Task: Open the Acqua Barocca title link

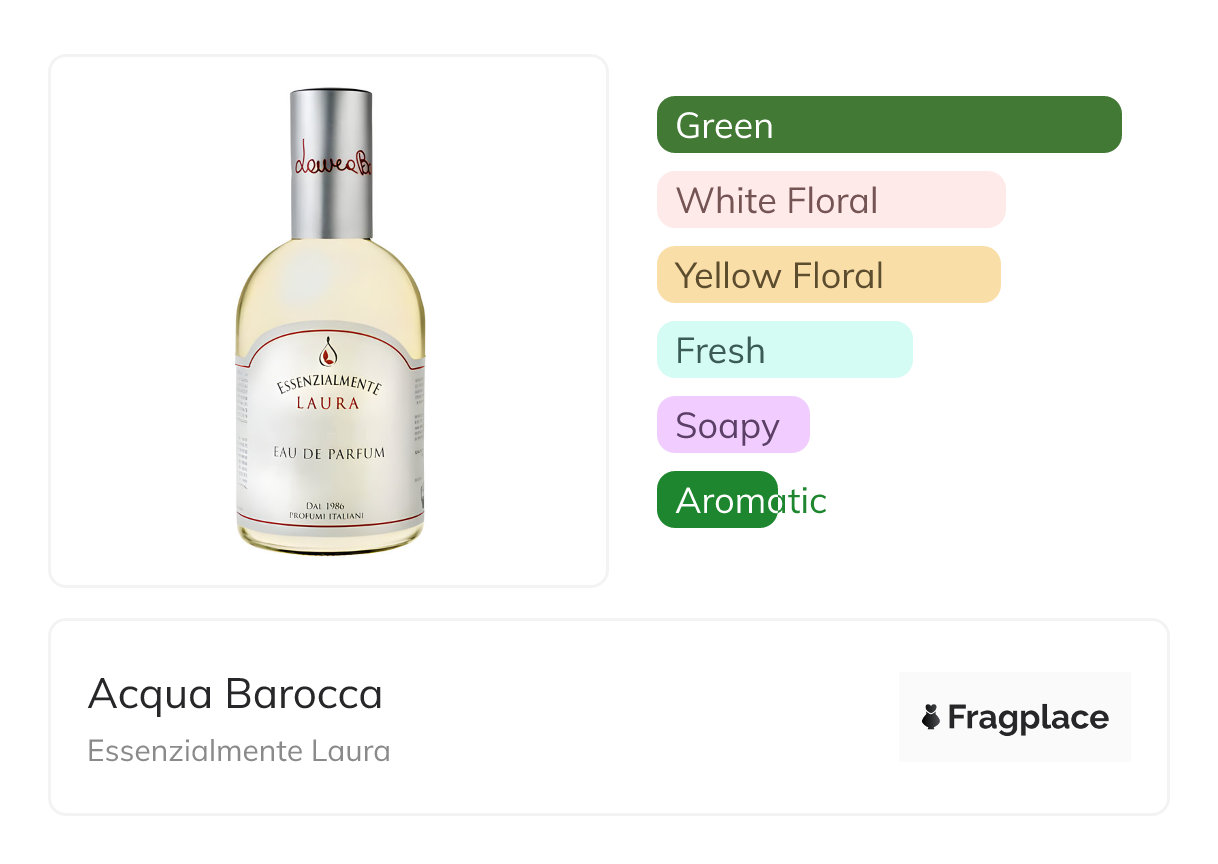Action: [x=235, y=694]
